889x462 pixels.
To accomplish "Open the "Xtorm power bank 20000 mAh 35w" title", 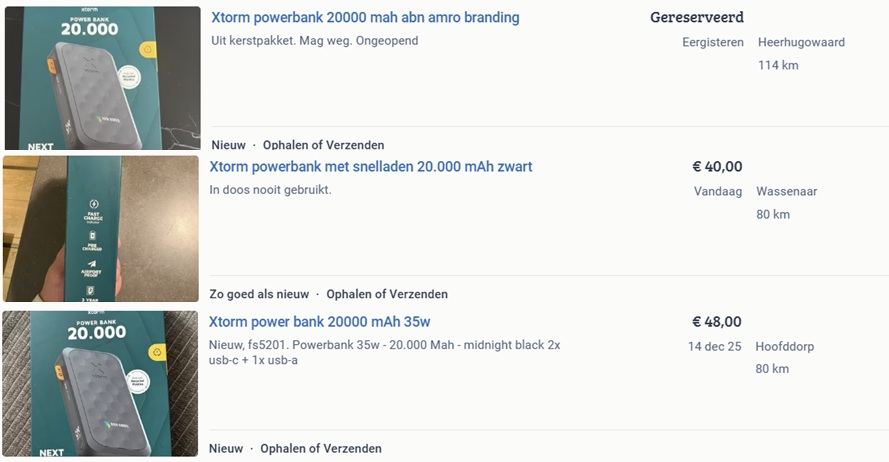I will click(319, 322).
